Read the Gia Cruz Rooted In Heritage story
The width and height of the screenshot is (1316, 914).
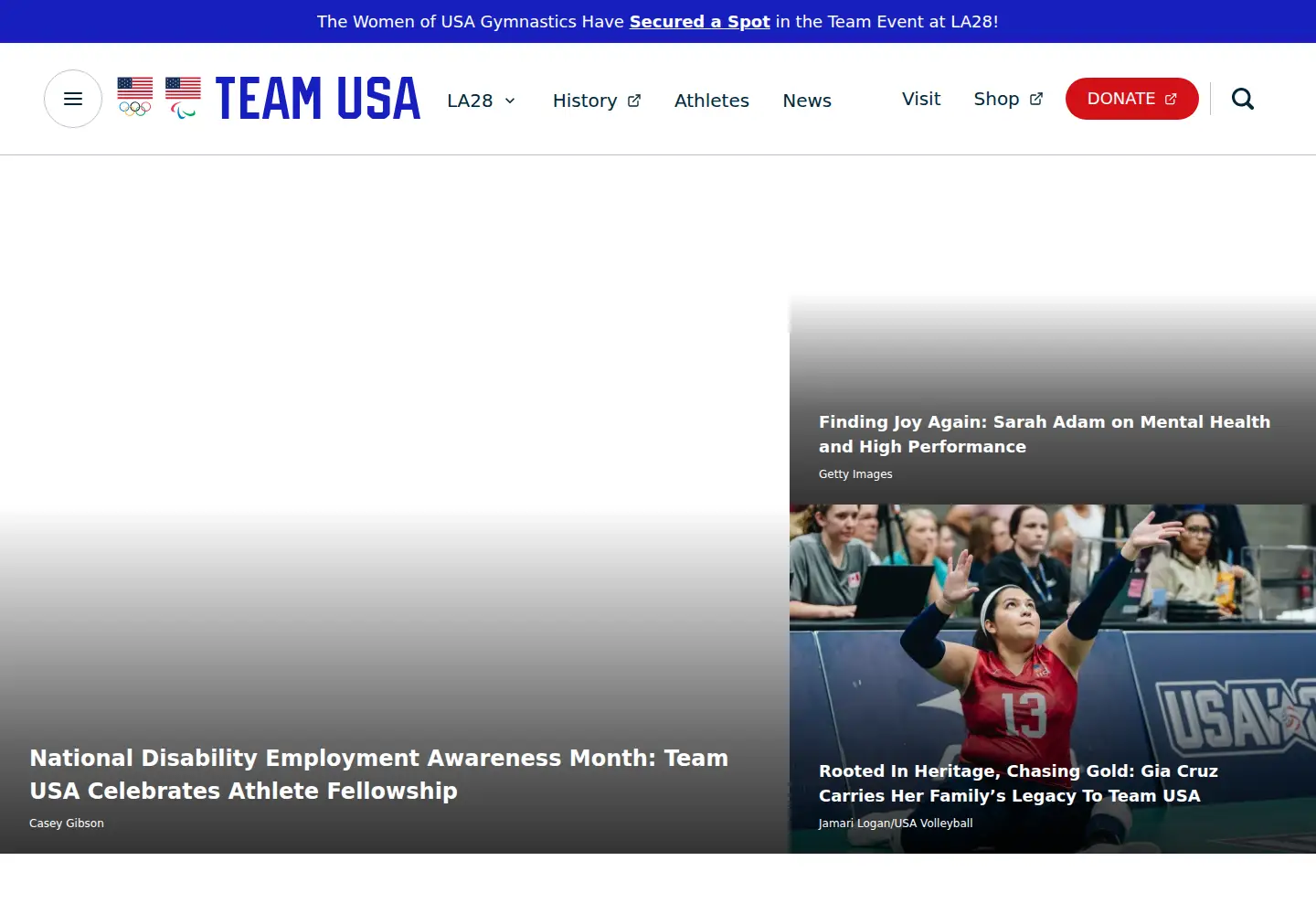point(1018,783)
